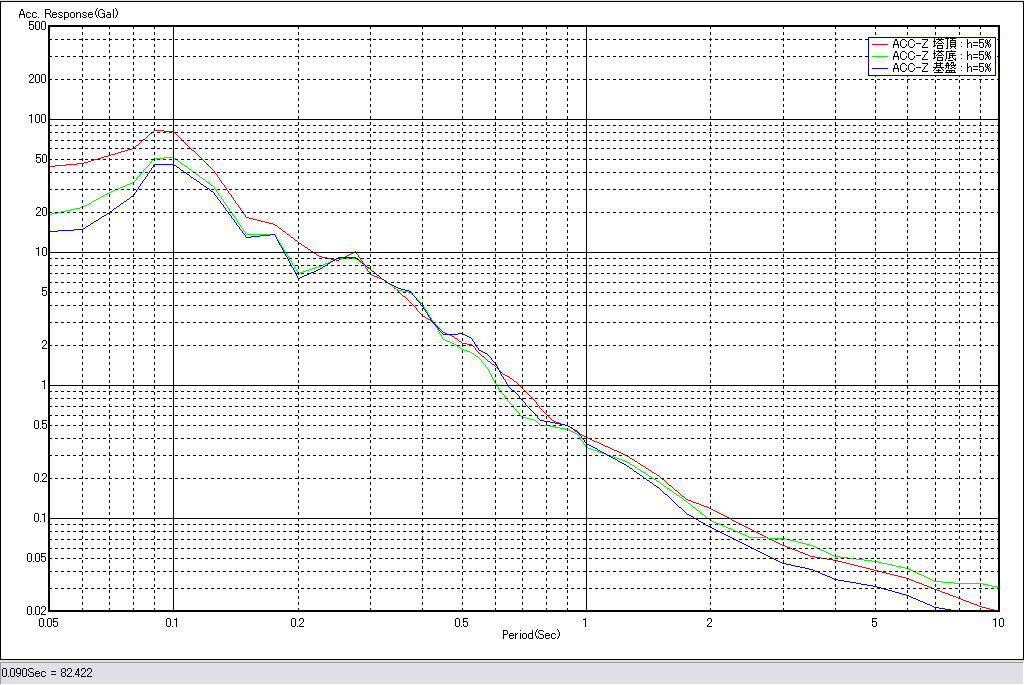Click the blue line sample in legend

tap(880, 68)
